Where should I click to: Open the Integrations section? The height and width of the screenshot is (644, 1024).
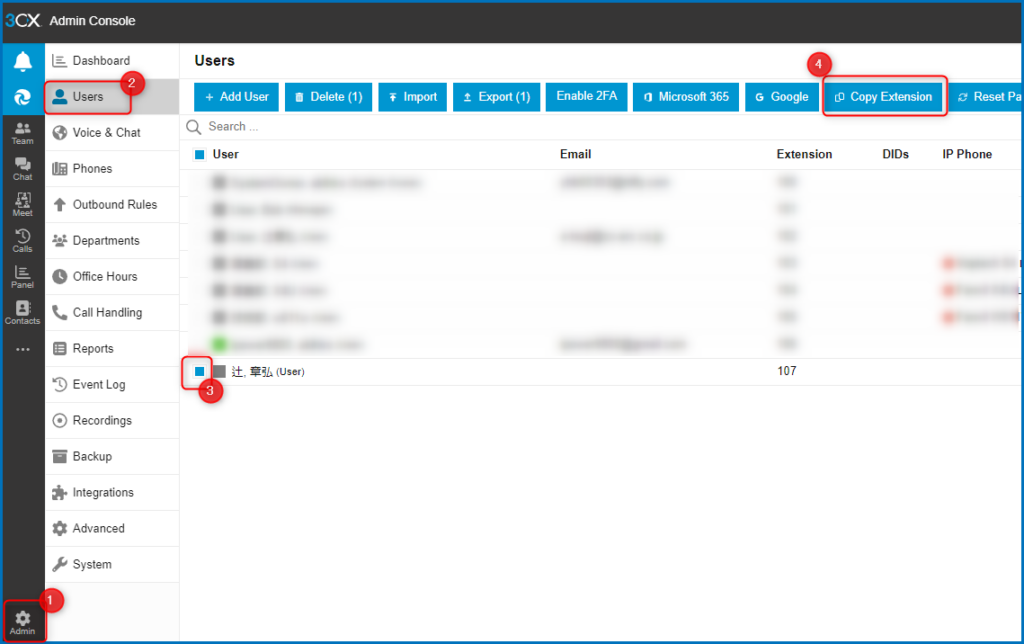pyautogui.click(x=112, y=492)
